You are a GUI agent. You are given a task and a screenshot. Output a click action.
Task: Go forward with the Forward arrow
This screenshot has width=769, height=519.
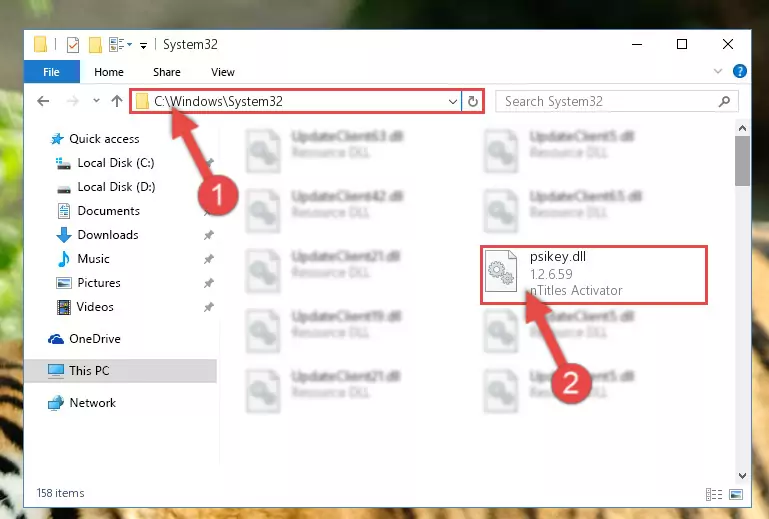coord(73,101)
